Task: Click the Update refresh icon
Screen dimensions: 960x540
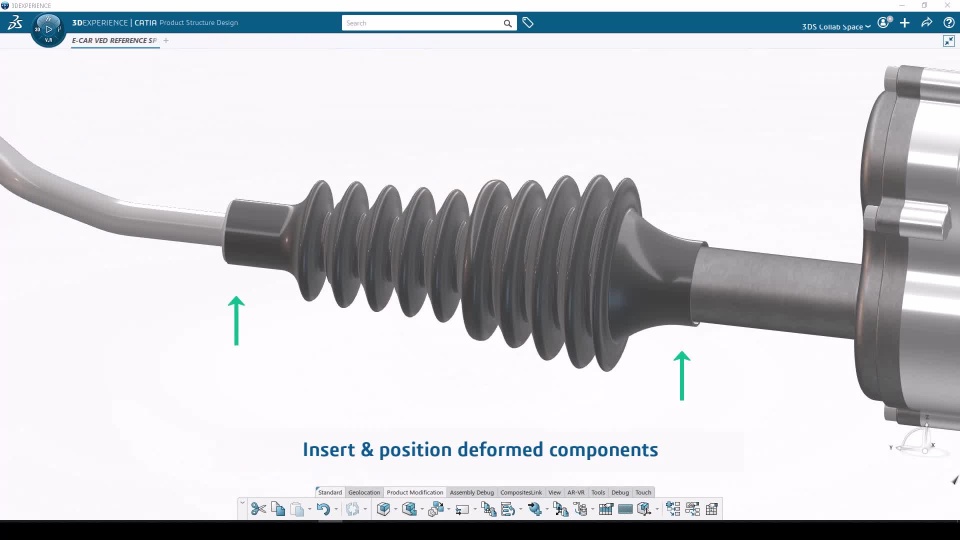Action: [x=352, y=509]
